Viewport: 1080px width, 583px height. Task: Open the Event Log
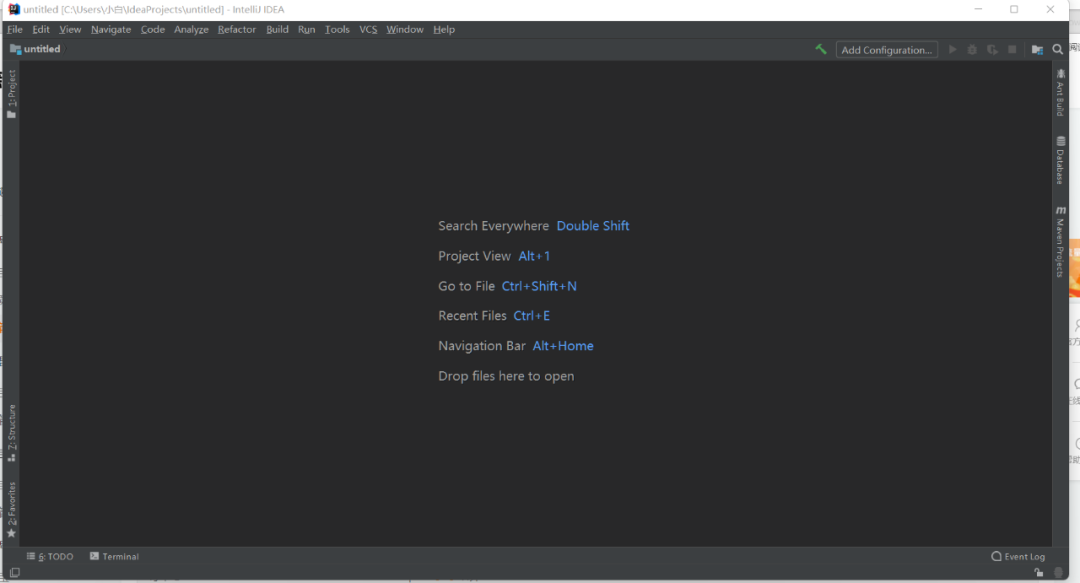coord(1018,556)
